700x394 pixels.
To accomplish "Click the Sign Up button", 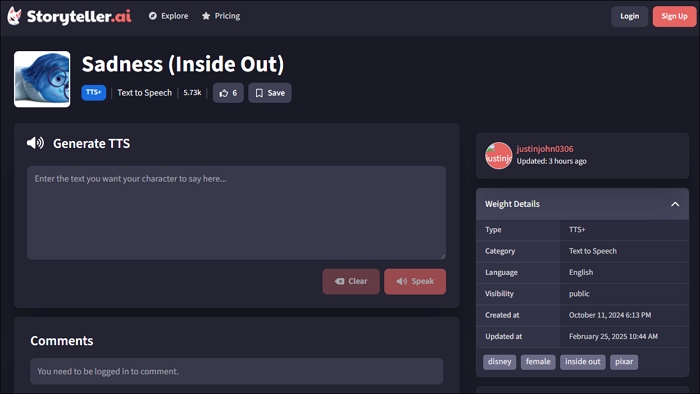I will [x=674, y=17].
